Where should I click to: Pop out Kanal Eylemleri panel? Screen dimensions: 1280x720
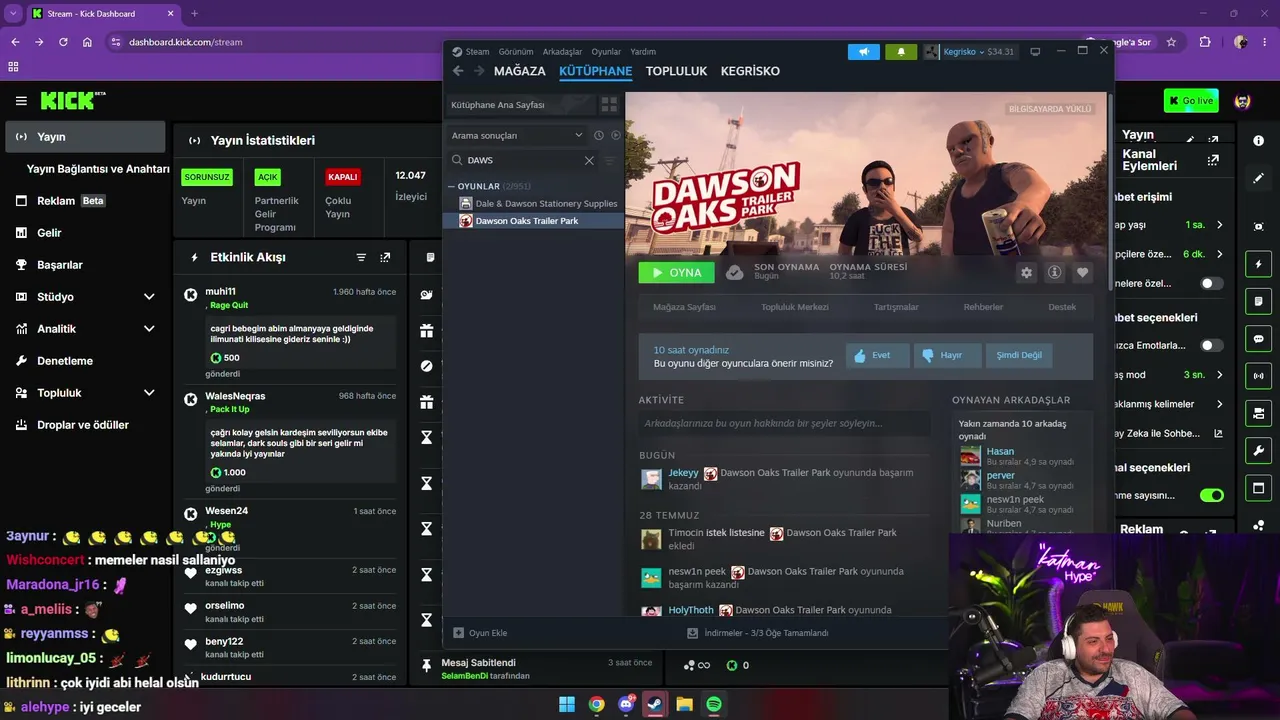pos(1213,160)
